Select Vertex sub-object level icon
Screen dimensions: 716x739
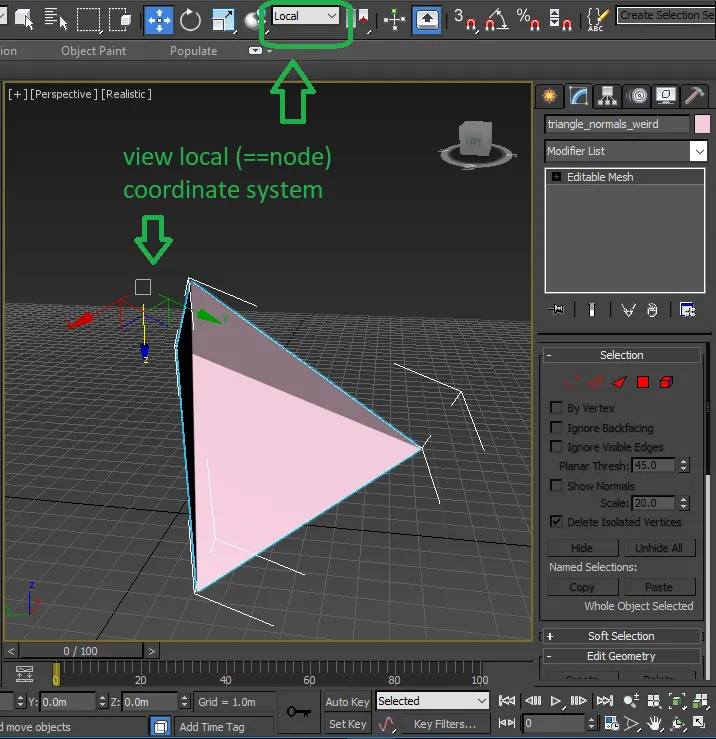tap(571, 382)
